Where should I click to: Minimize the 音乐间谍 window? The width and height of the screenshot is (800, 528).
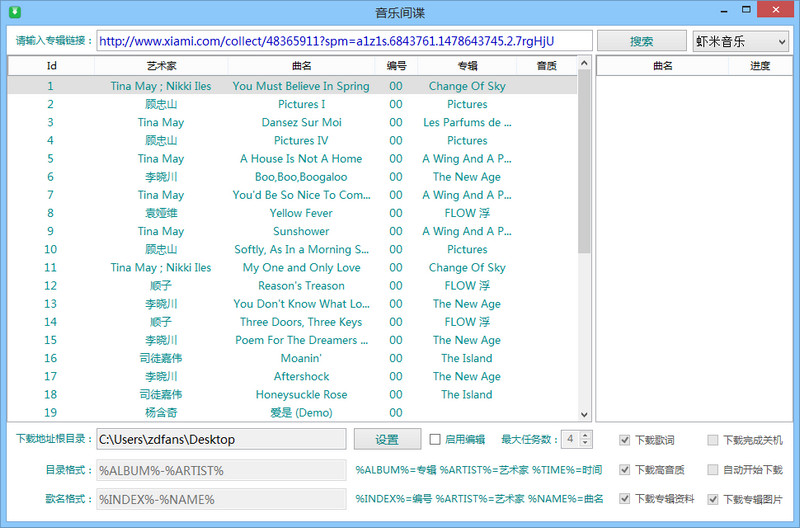pos(724,10)
